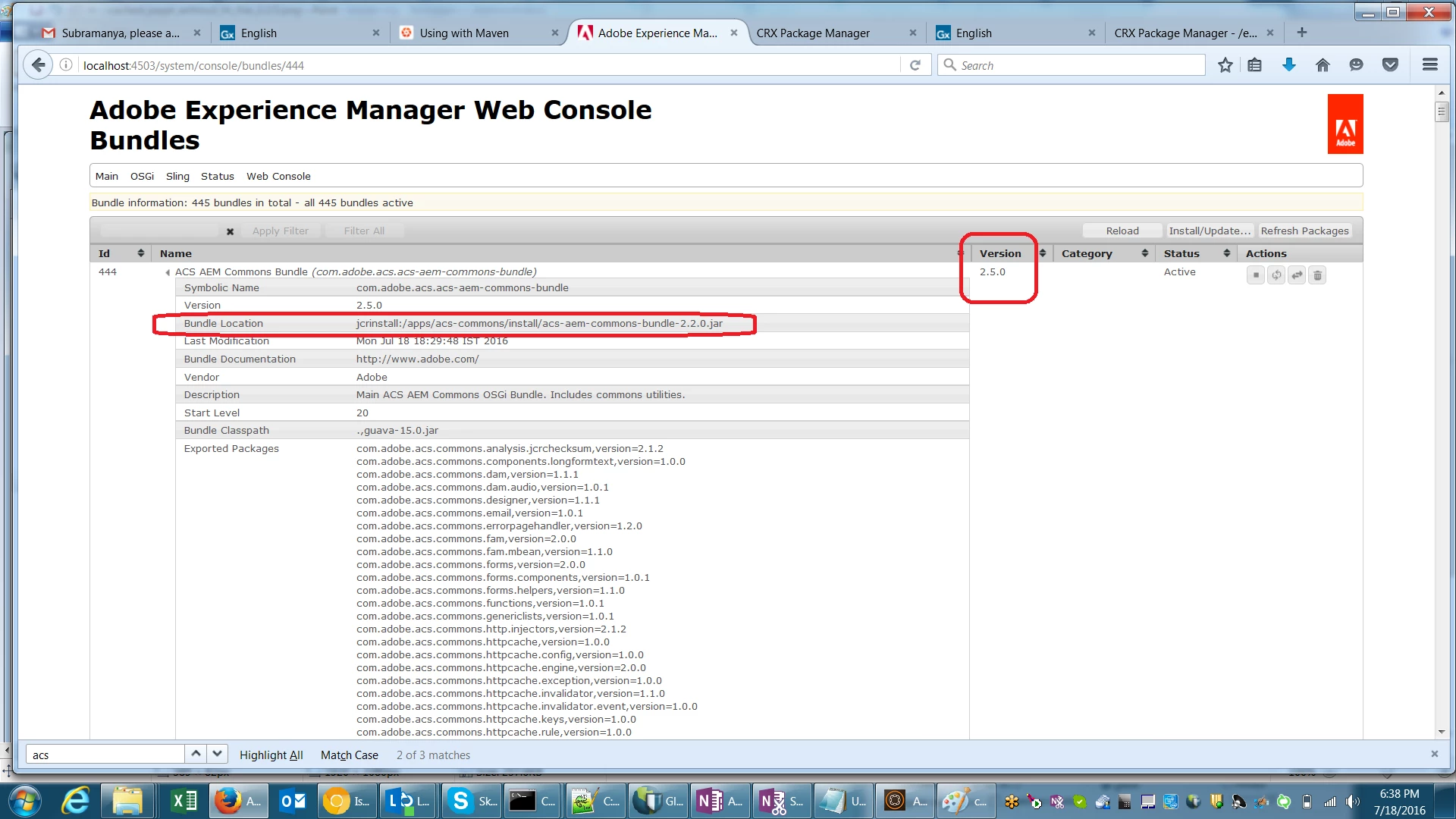Image resolution: width=1456 pixels, height=819 pixels.
Task: Open the Sling console menu
Action: tap(177, 176)
